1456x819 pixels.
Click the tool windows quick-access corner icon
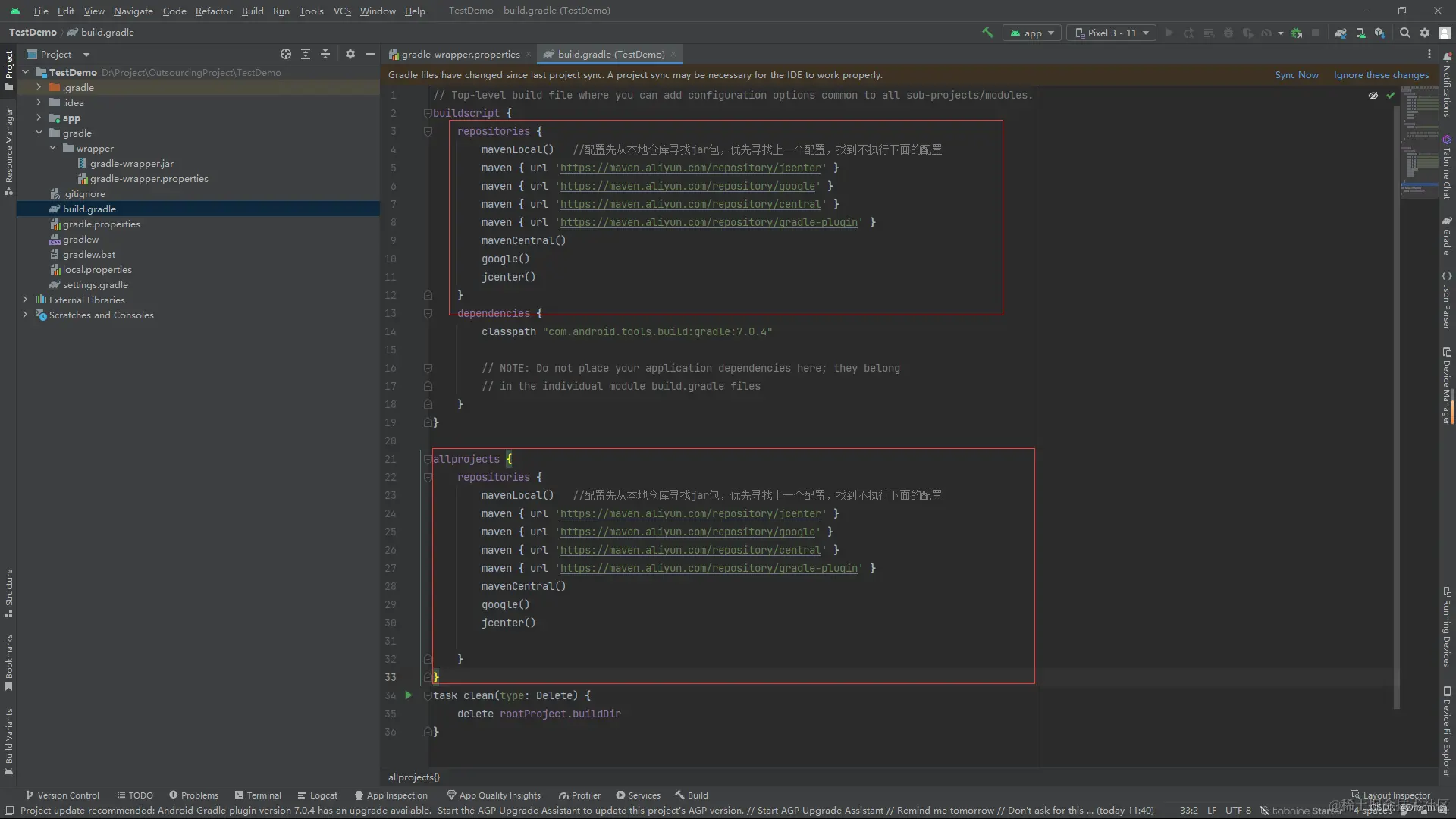pyautogui.click(x=8, y=811)
